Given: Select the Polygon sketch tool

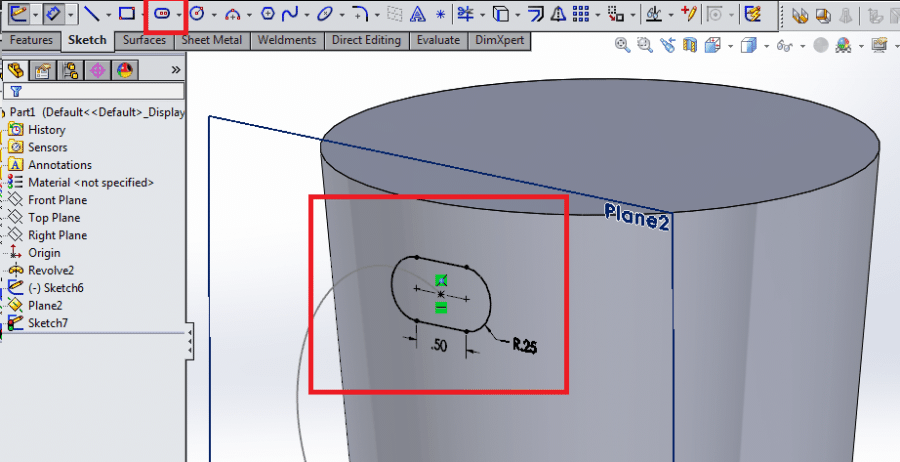Looking at the screenshot, I should pos(267,13).
